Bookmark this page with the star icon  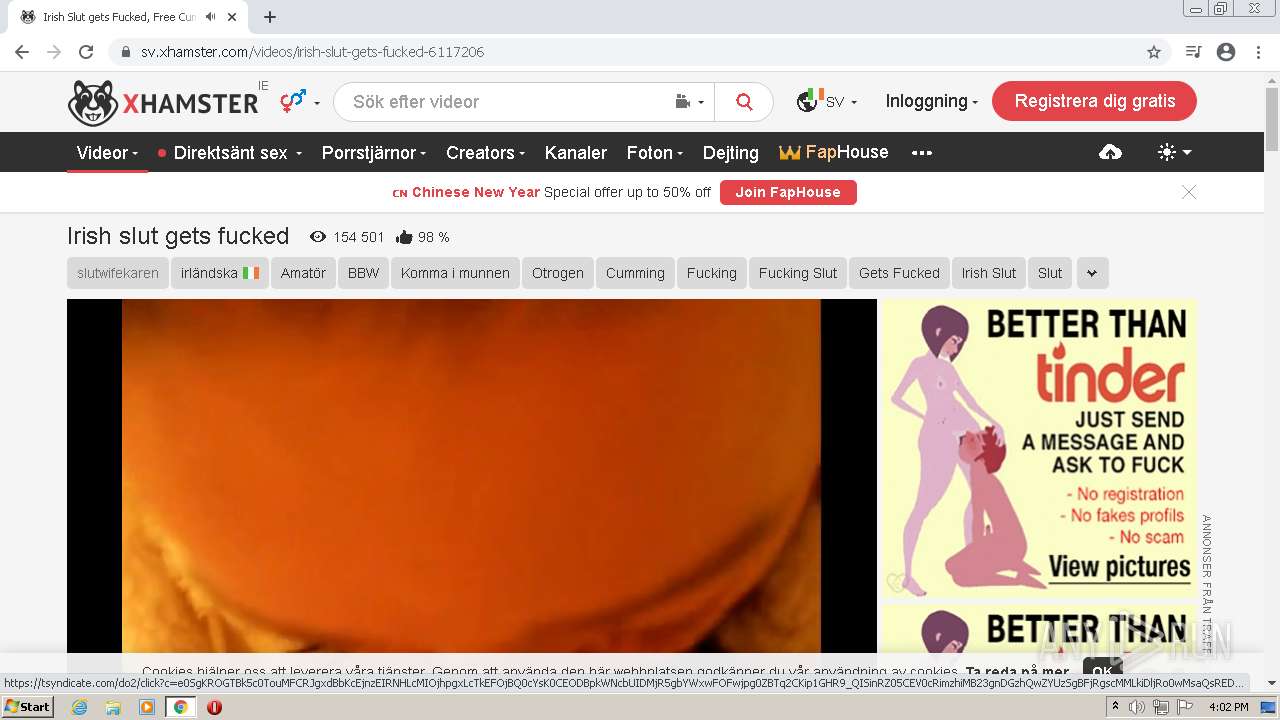coord(1153,52)
